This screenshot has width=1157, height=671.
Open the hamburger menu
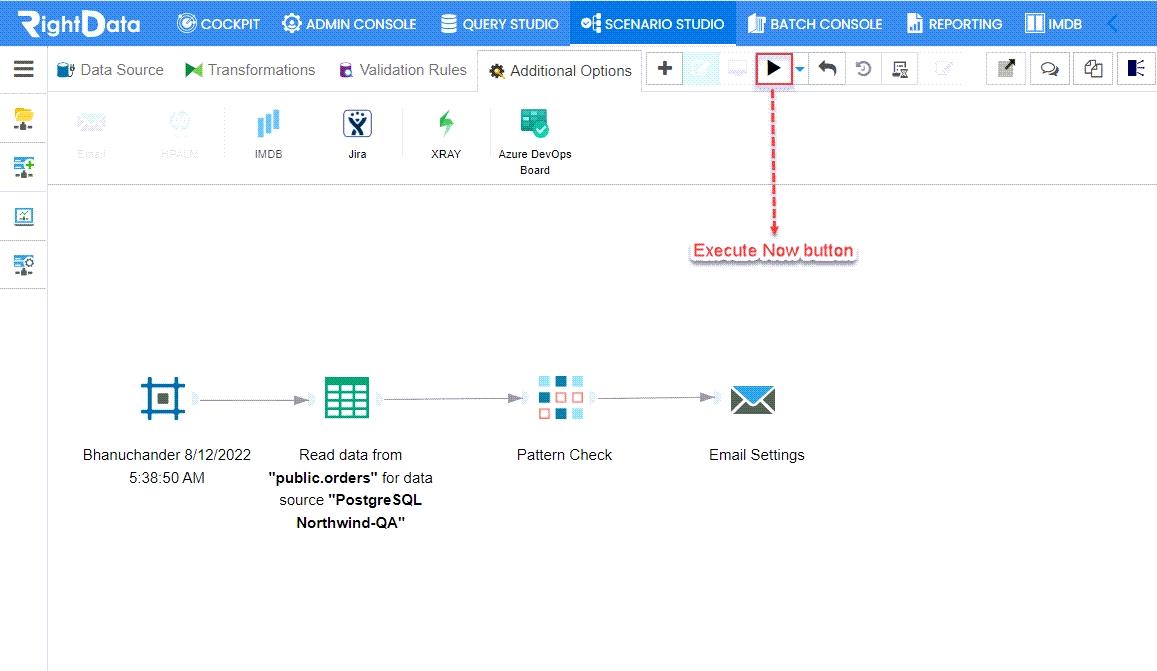[x=24, y=68]
